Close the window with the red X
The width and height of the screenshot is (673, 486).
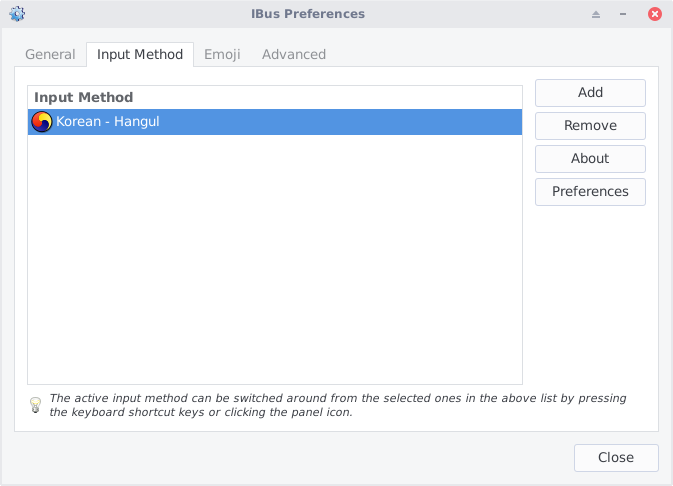click(655, 14)
